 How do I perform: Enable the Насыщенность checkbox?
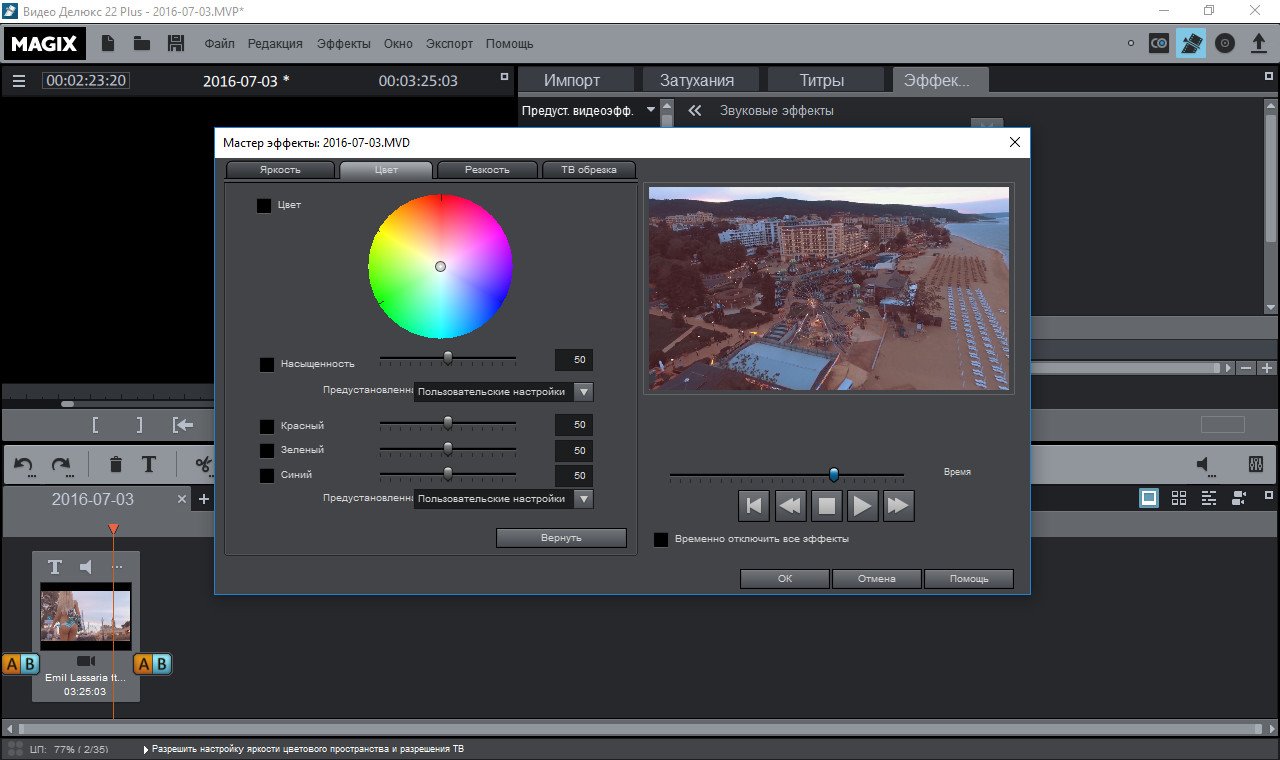pyautogui.click(x=267, y=365)
